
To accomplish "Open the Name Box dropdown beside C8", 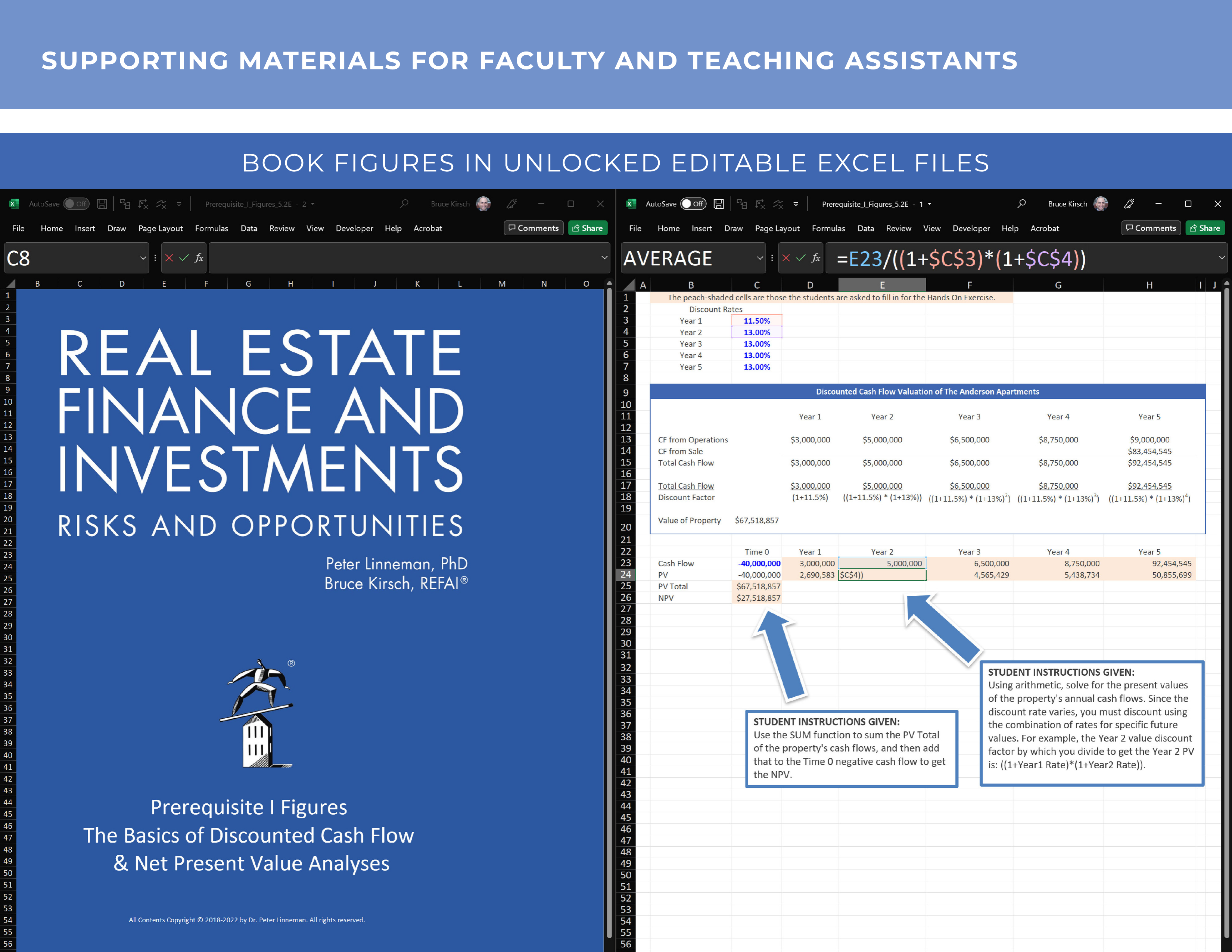I will tap(143, 258).
